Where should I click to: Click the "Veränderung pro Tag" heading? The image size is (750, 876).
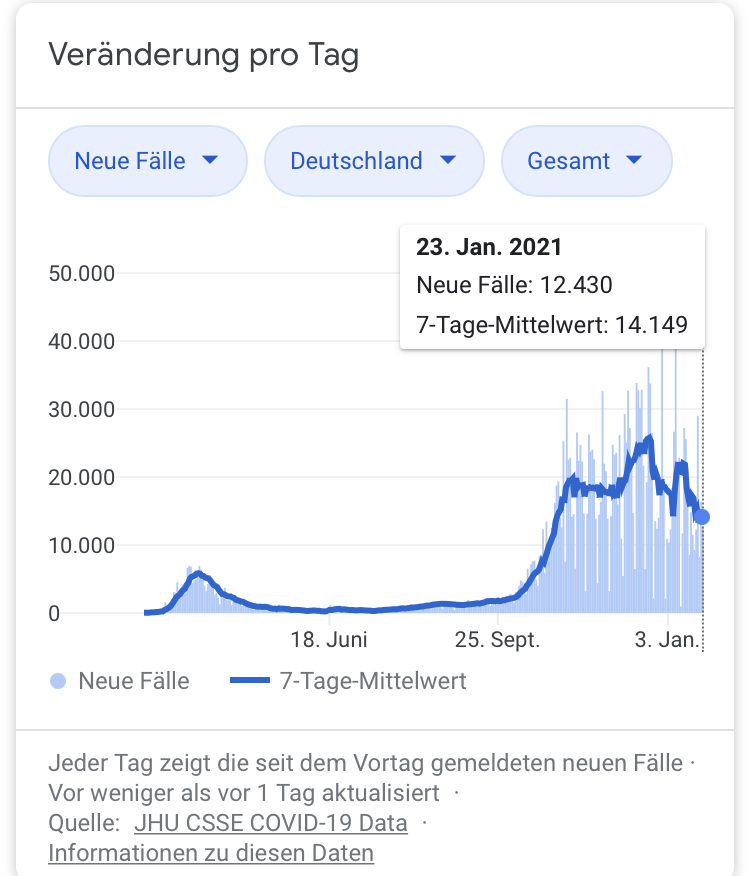tap(204, 54)
